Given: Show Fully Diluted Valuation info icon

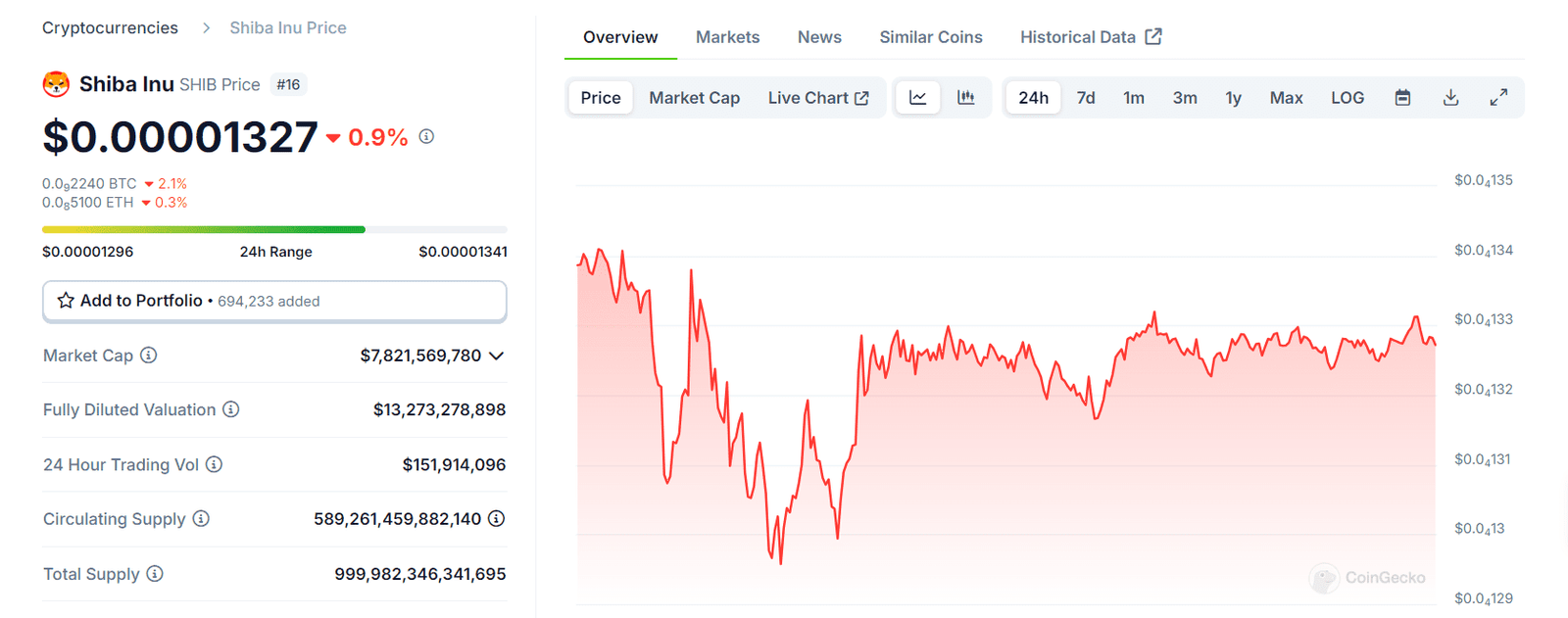Looking at the screenshot, I should point(231,409).
